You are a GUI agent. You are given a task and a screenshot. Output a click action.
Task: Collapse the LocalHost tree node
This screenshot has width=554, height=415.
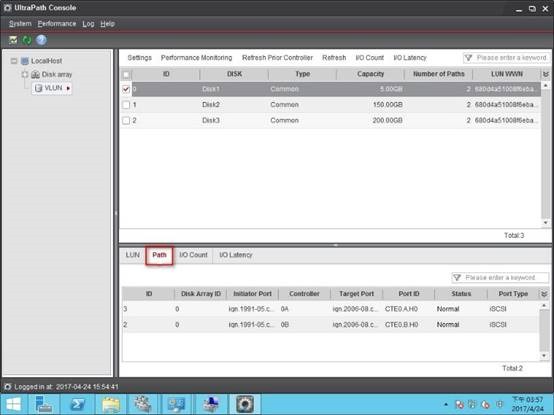[x=14, y=61]
